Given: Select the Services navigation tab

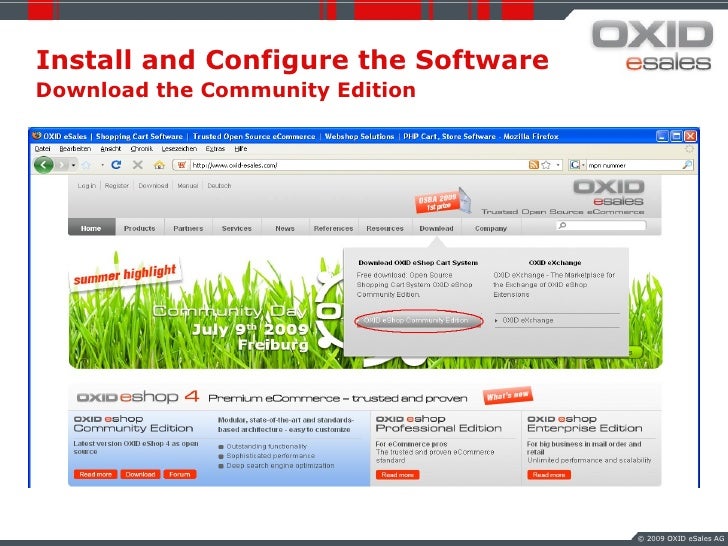Looking at the screenshot, I should point(237,228).
